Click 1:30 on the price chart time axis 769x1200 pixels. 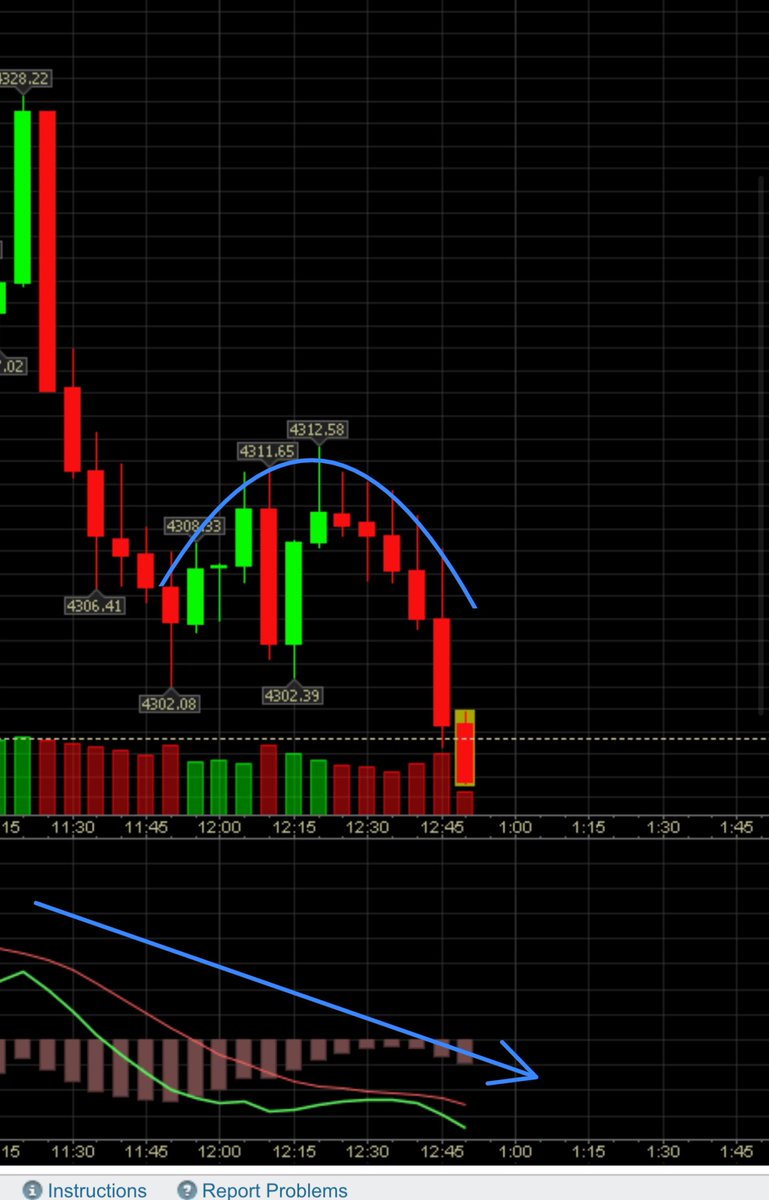tap(663, 827)
